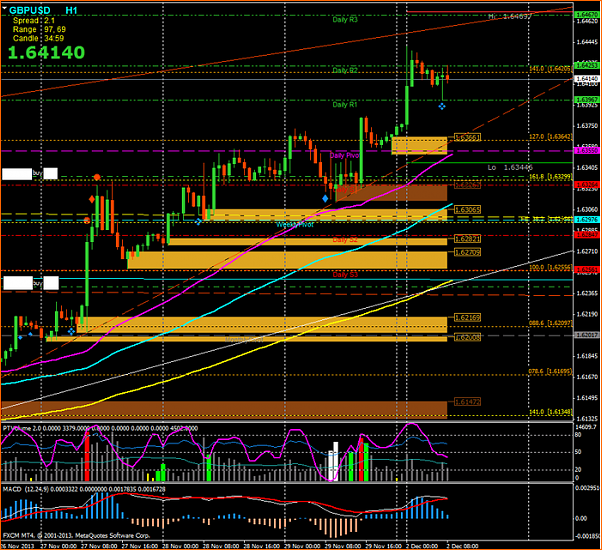Click the 28 Nov 08:00 time axis label
This screenshot has height=550, width=602.
coord(221,546)
